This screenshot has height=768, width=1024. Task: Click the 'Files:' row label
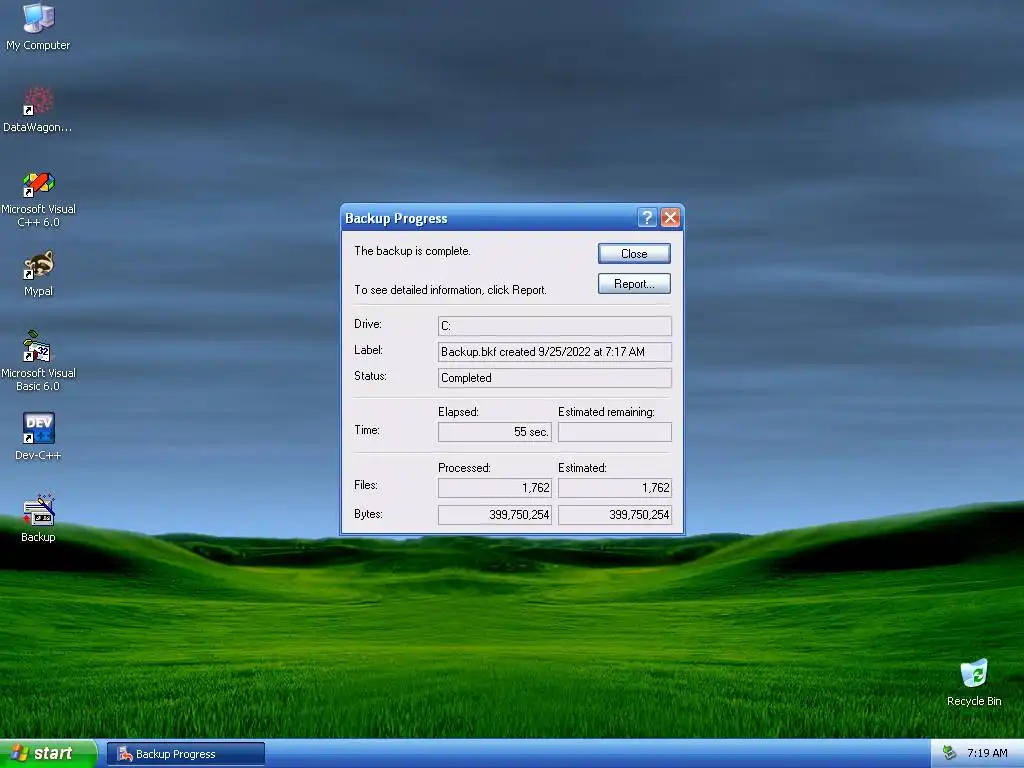(x=366, y=485)
